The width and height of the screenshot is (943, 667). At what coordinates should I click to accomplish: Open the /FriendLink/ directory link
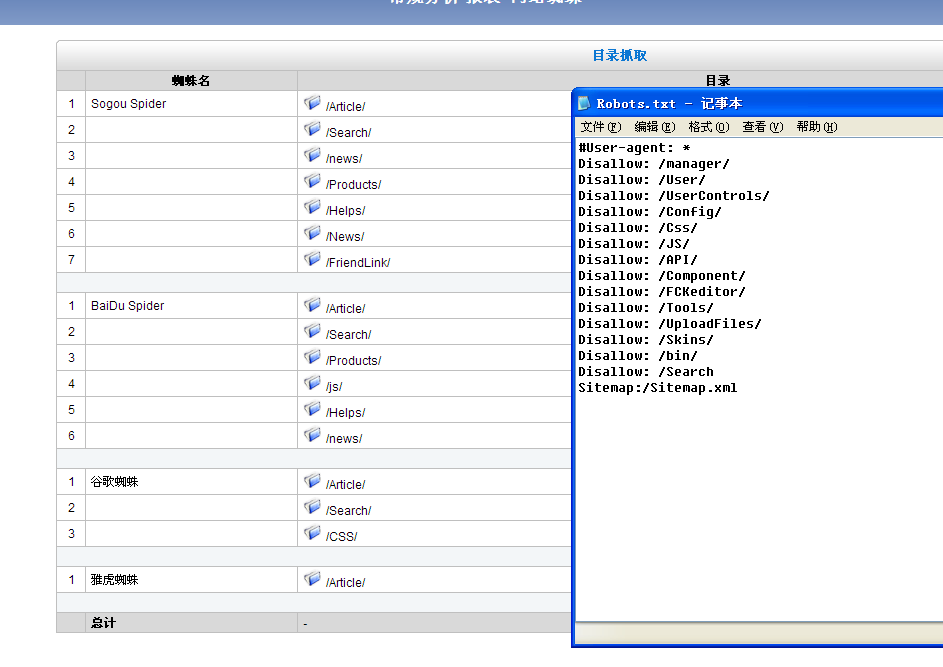pyautogui.click(x=358, y=263)
